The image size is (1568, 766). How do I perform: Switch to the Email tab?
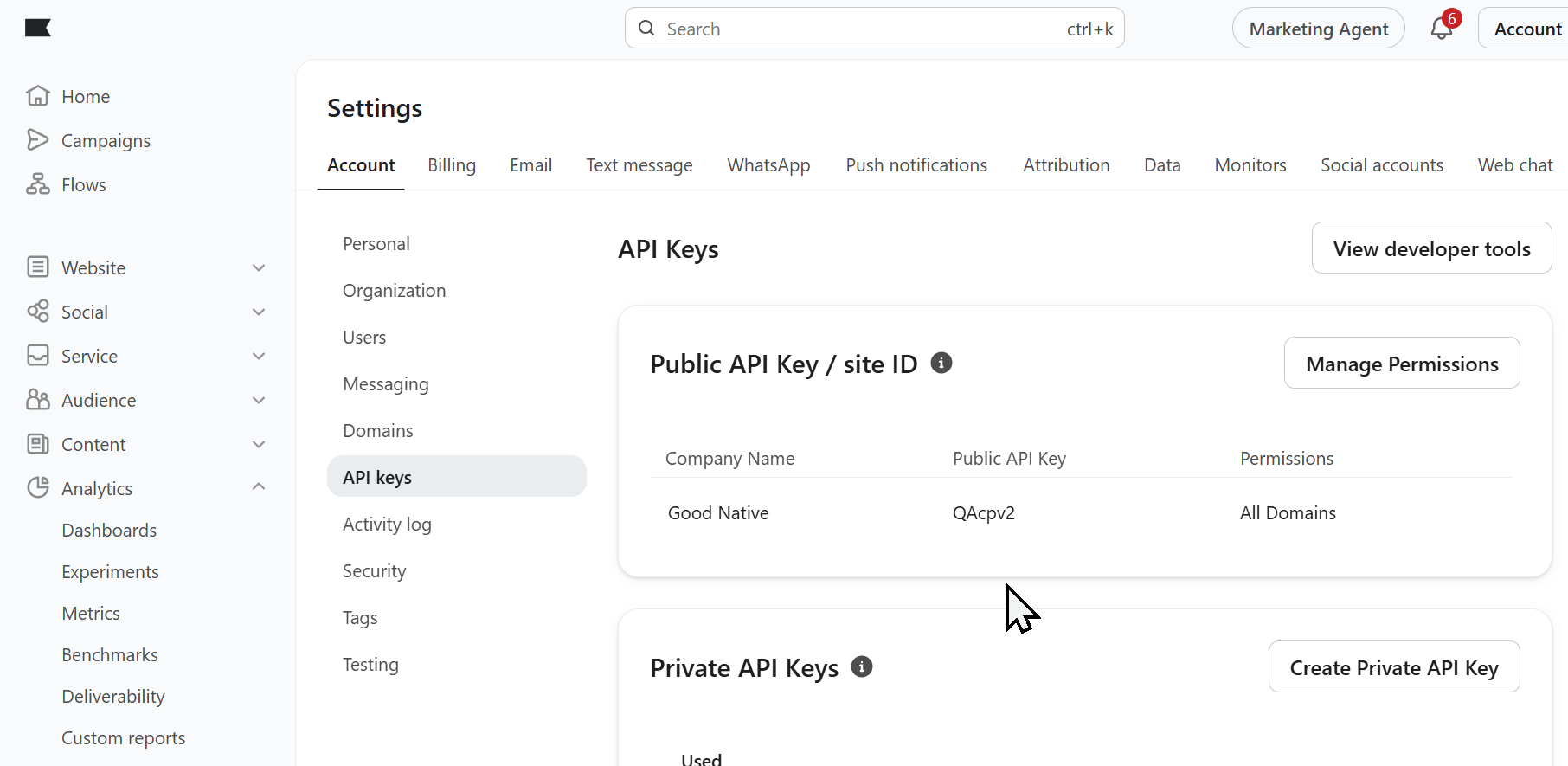click(x=530, y=165)
